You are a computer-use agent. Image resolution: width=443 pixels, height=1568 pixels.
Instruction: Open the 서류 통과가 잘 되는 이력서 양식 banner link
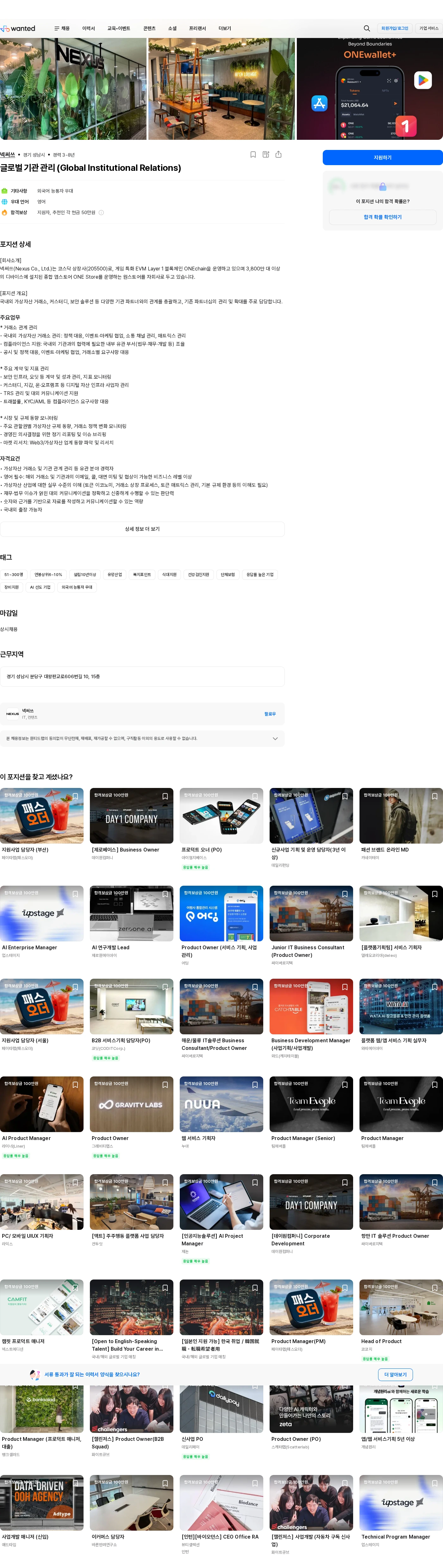tap(92, 1374)
